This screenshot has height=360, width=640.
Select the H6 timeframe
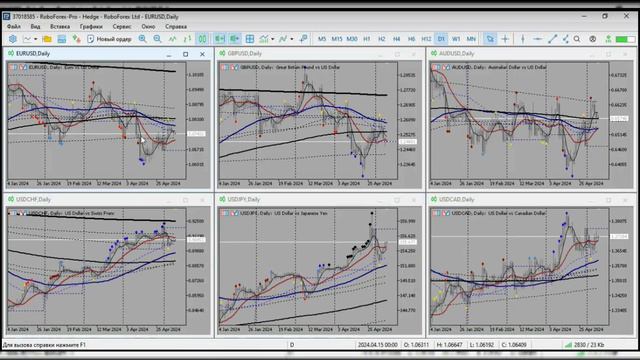(411, 39)
